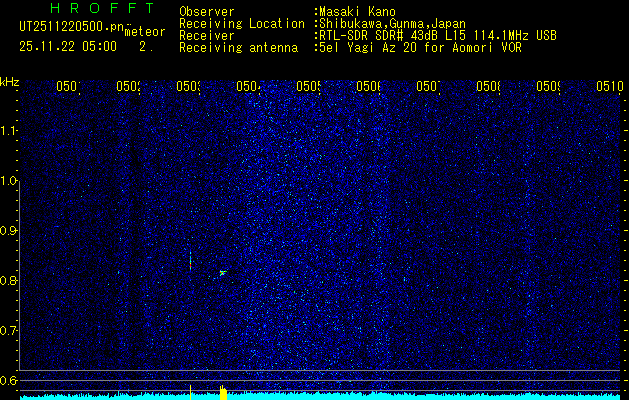Click the 0502 time axis label
Image resolution: width=629 pixels, height=400 pixels.
pyautogui.click(x=128, y=86)
